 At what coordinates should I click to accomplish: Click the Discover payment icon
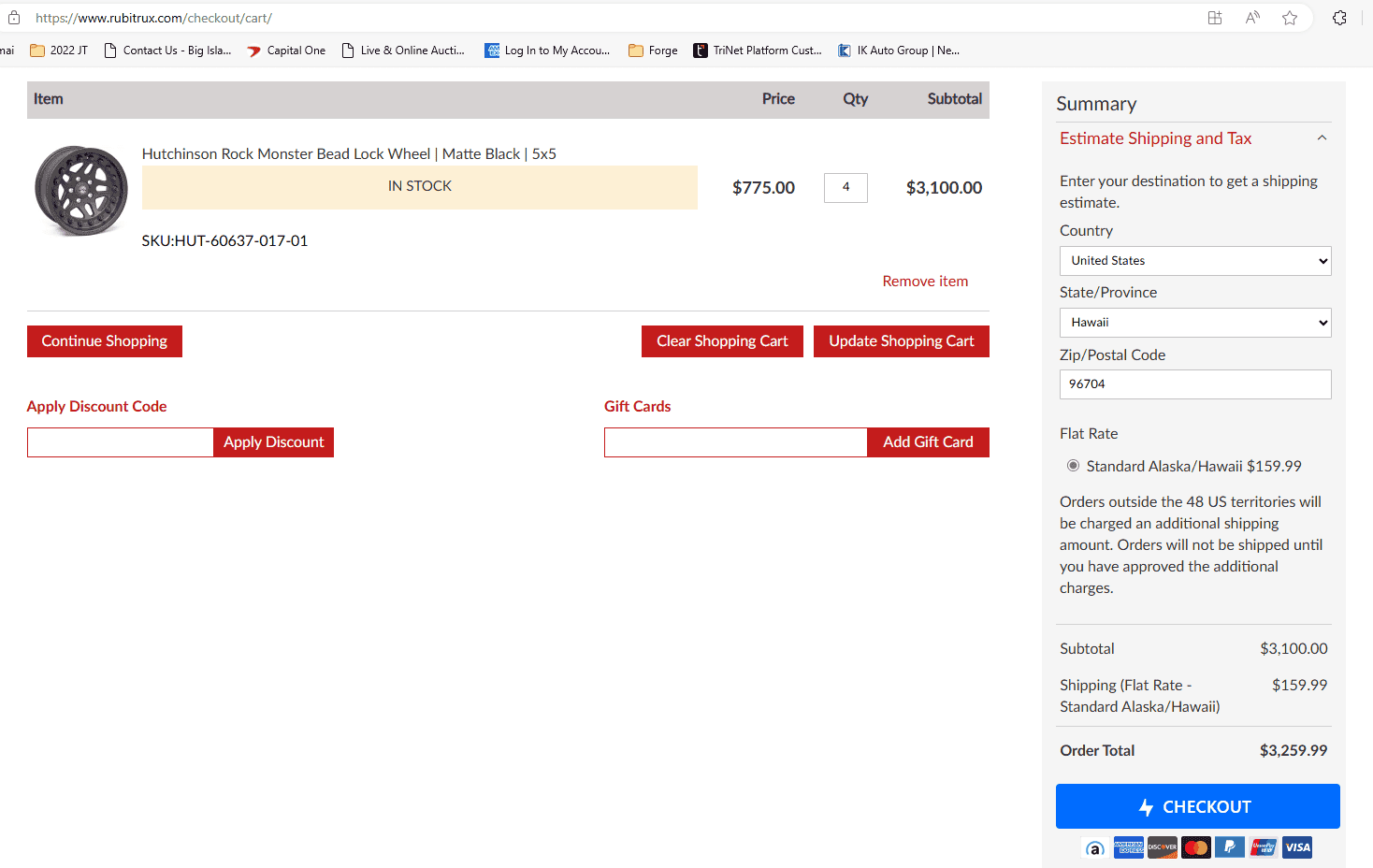pos(1163,847)
